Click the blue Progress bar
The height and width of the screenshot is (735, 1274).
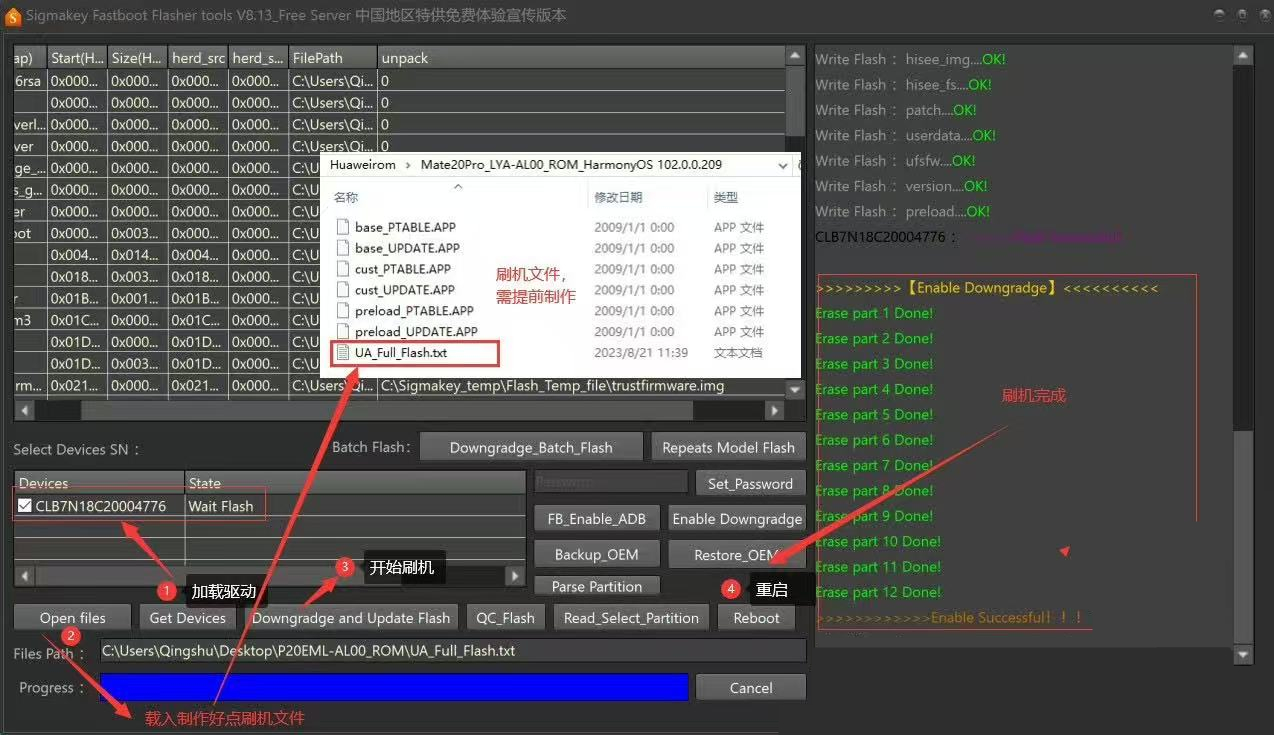[x=394, y=687]
